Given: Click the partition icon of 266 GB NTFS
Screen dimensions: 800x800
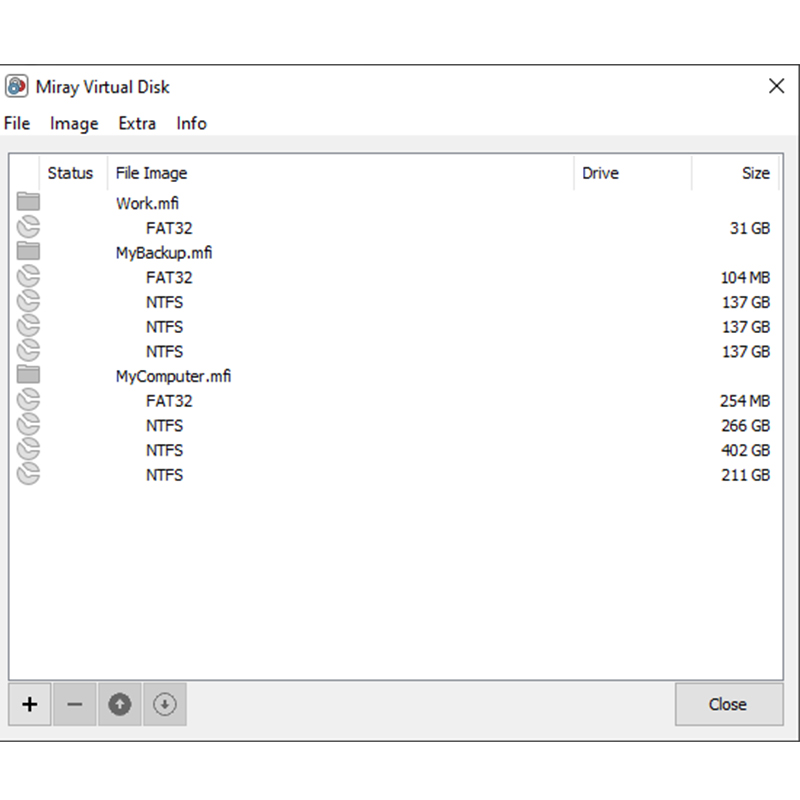Looking at the screenshot, I should pos(28,424).
